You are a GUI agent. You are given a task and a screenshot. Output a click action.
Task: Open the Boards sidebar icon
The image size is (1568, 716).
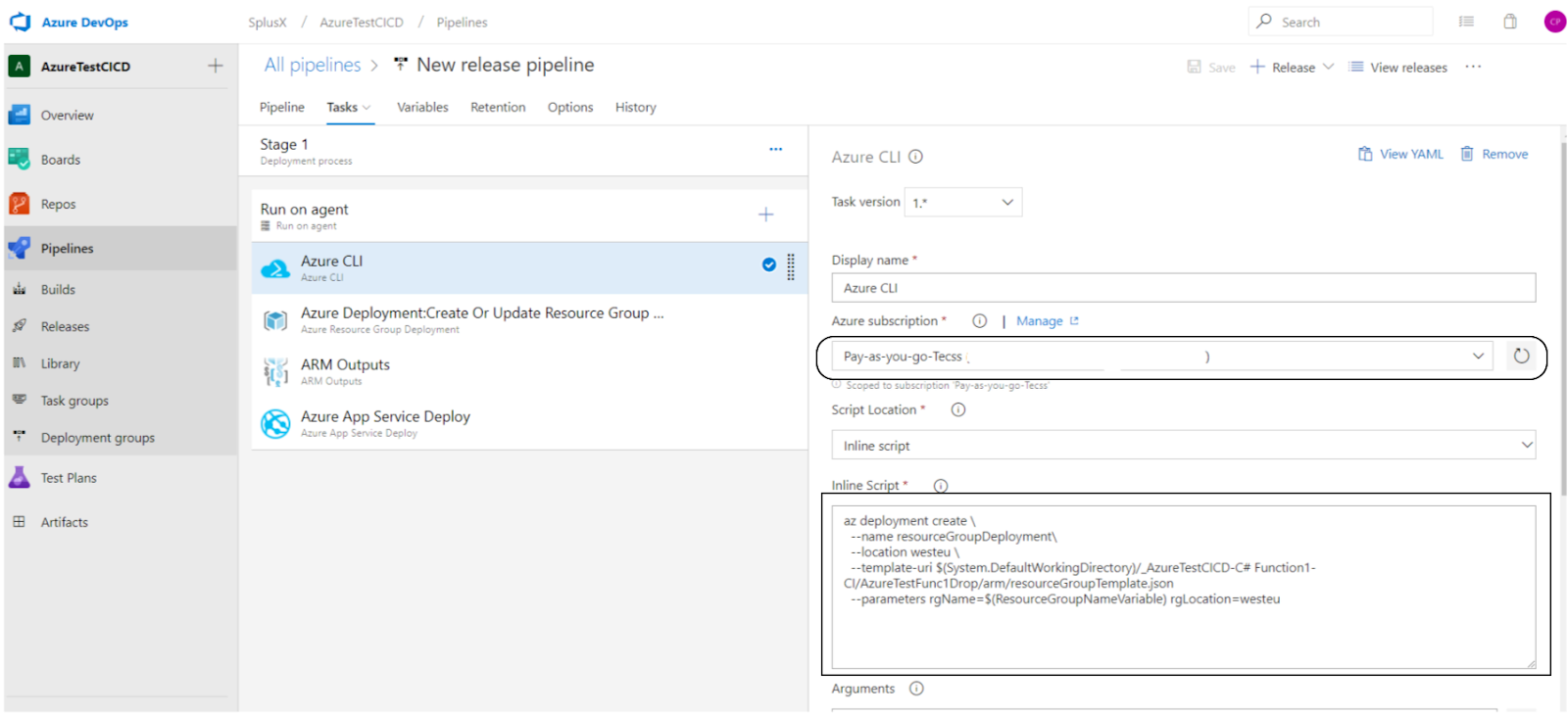(x=20, y=159)
